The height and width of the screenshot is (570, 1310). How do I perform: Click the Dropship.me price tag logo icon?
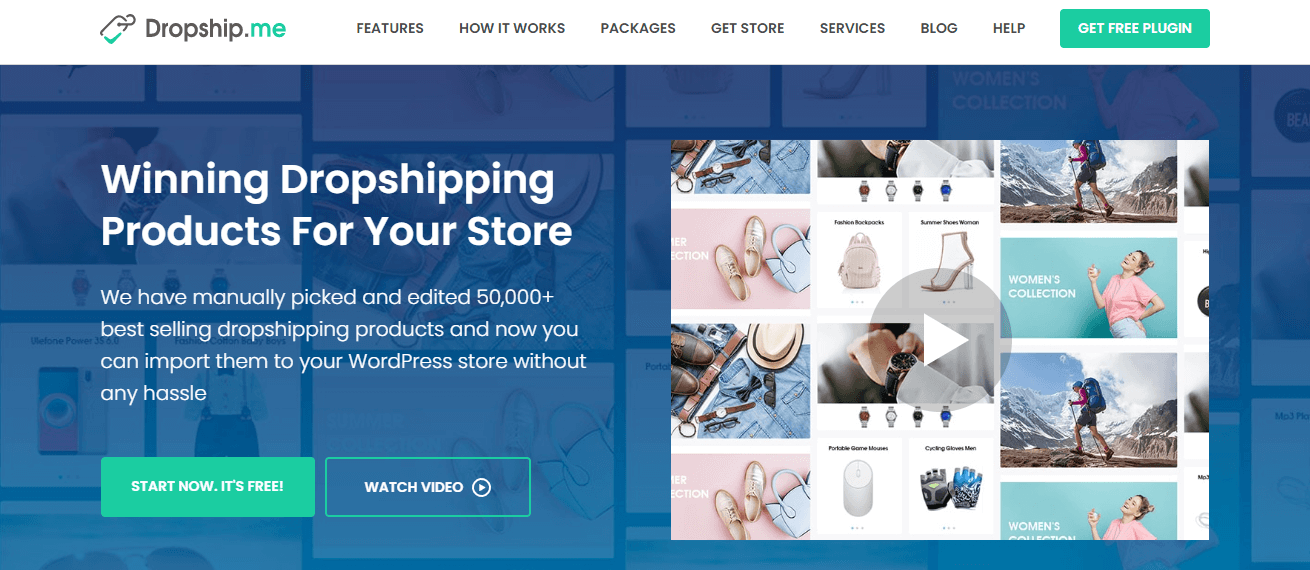tap(118, 28)
